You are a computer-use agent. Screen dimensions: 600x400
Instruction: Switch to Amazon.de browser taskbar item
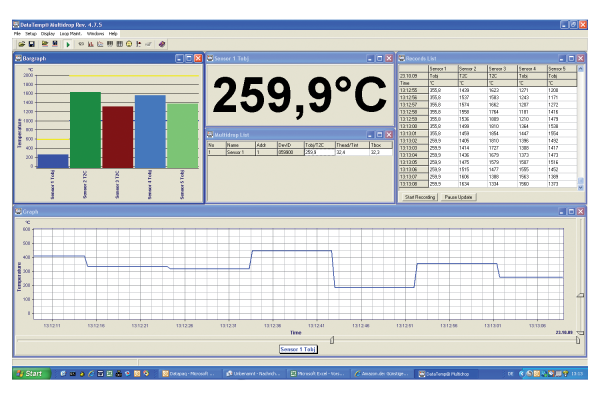tap(382, 374)
